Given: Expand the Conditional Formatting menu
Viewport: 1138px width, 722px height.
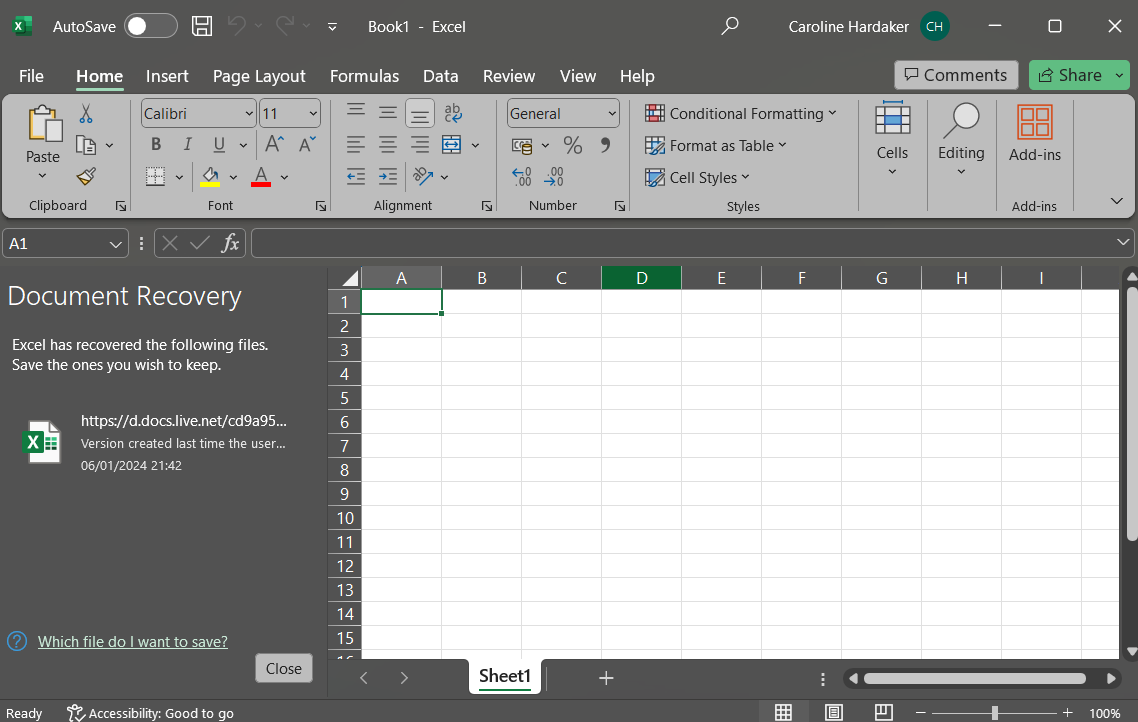Looking at the screenshot, I should pos(740,114).
